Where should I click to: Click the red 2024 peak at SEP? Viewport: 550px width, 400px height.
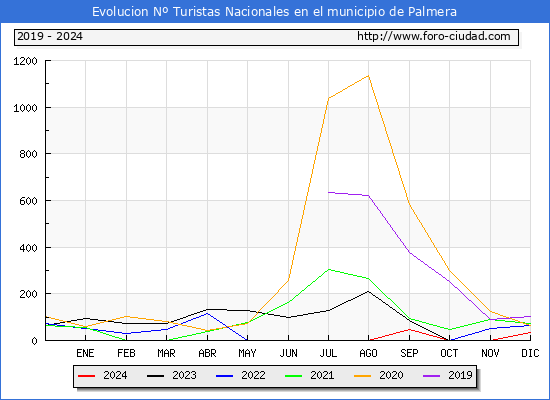point(409,329)
